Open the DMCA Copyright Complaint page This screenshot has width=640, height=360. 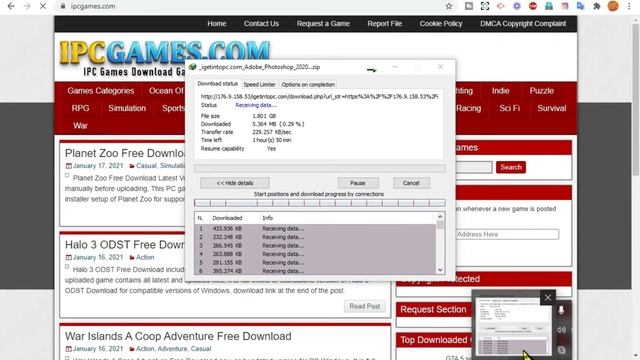(523, 24)
